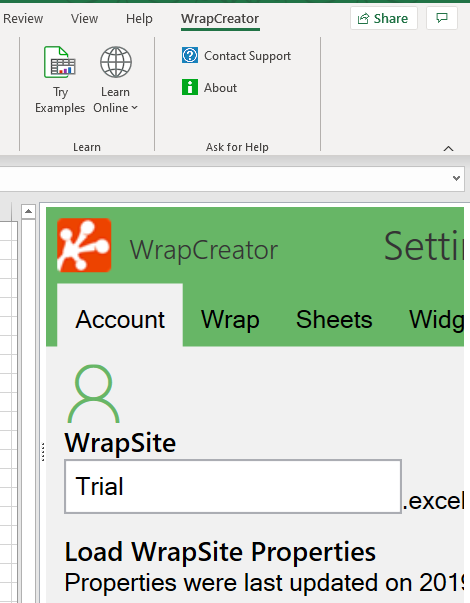Switch to the Wrap settings tab
The width and height of the screenshot is (470, 603).
(230, 319)
